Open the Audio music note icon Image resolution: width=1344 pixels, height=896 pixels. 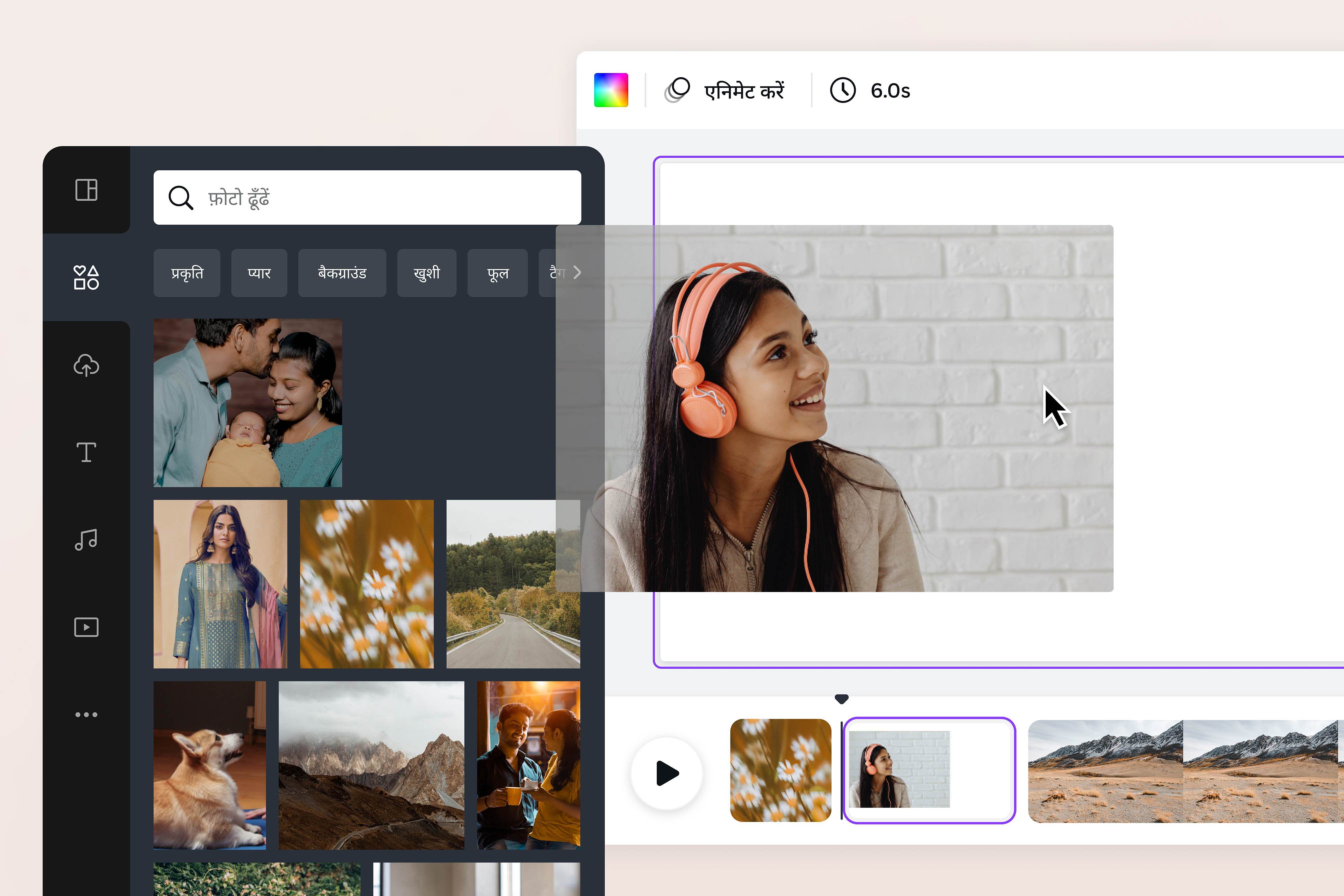point(86,539)
